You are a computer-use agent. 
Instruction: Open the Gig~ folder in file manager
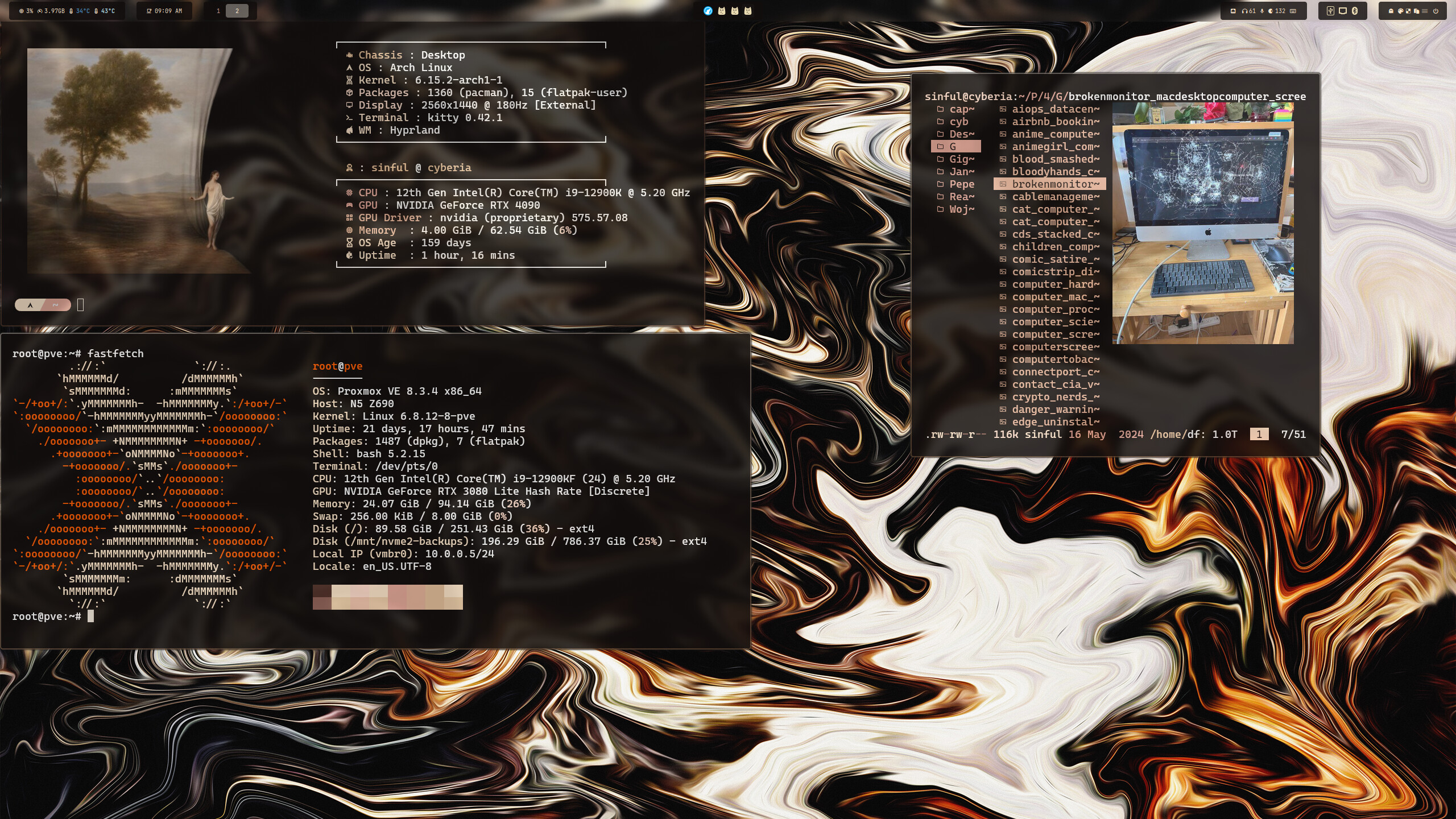(956, 159)
